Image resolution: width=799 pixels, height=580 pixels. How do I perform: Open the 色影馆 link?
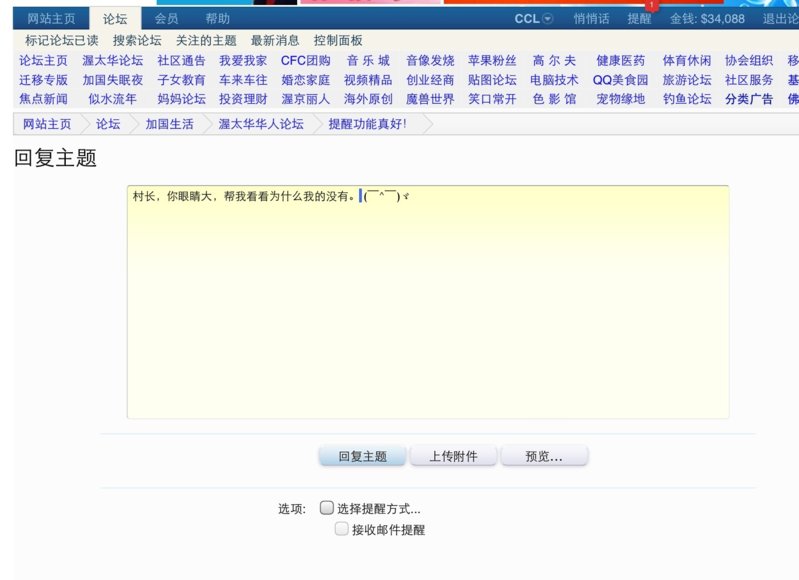(554, 99)
